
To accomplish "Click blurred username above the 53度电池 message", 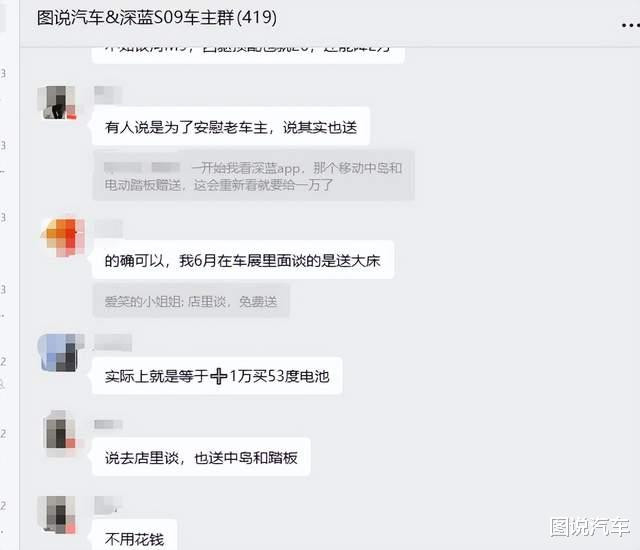I will 113,342.
